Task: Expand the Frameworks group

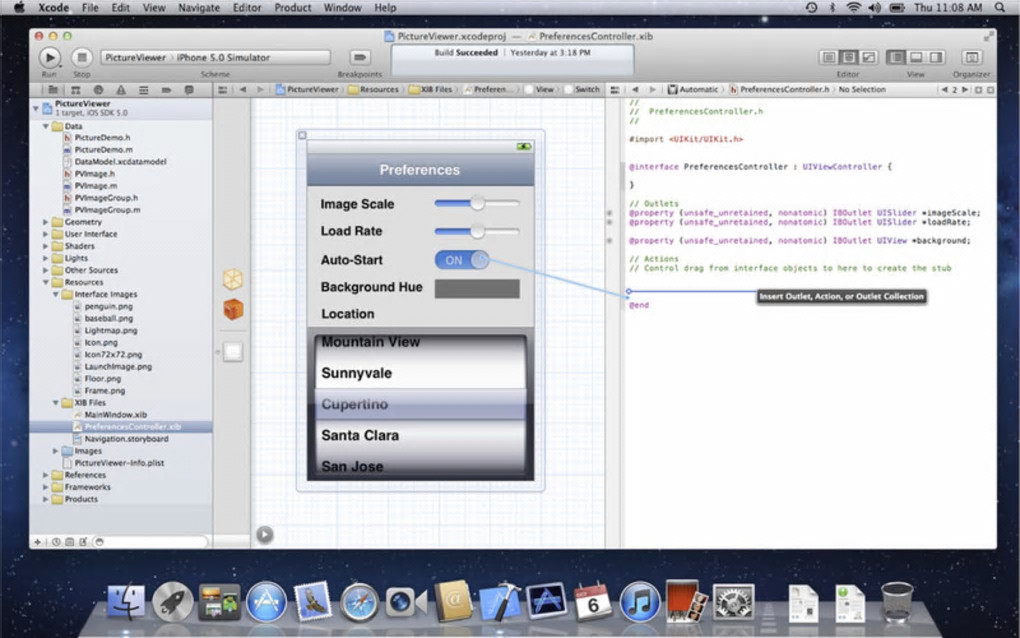Action: point(46,487)
